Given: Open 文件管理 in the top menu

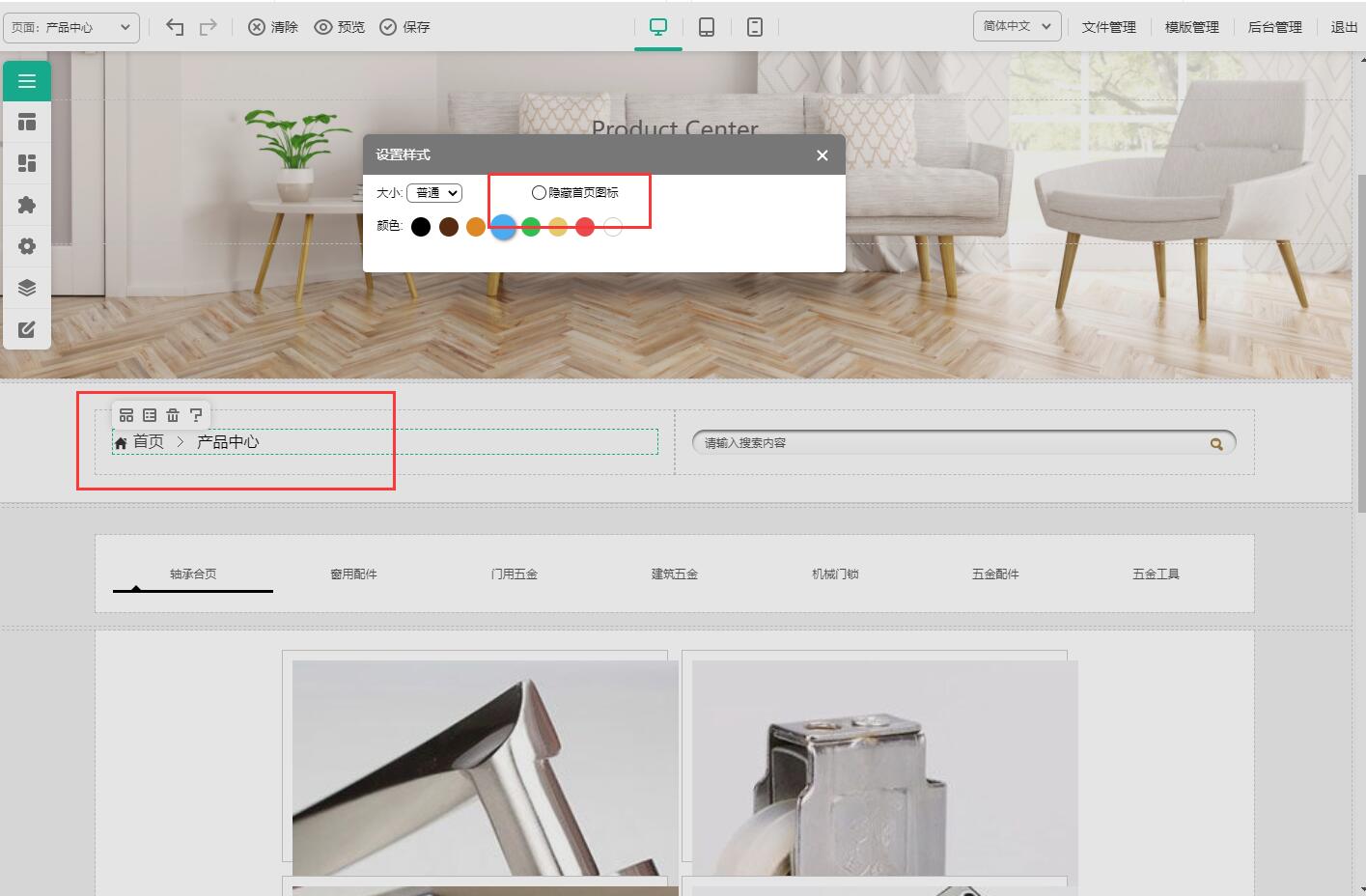Looking at the screenshot, I should (x=1108, y=27).
